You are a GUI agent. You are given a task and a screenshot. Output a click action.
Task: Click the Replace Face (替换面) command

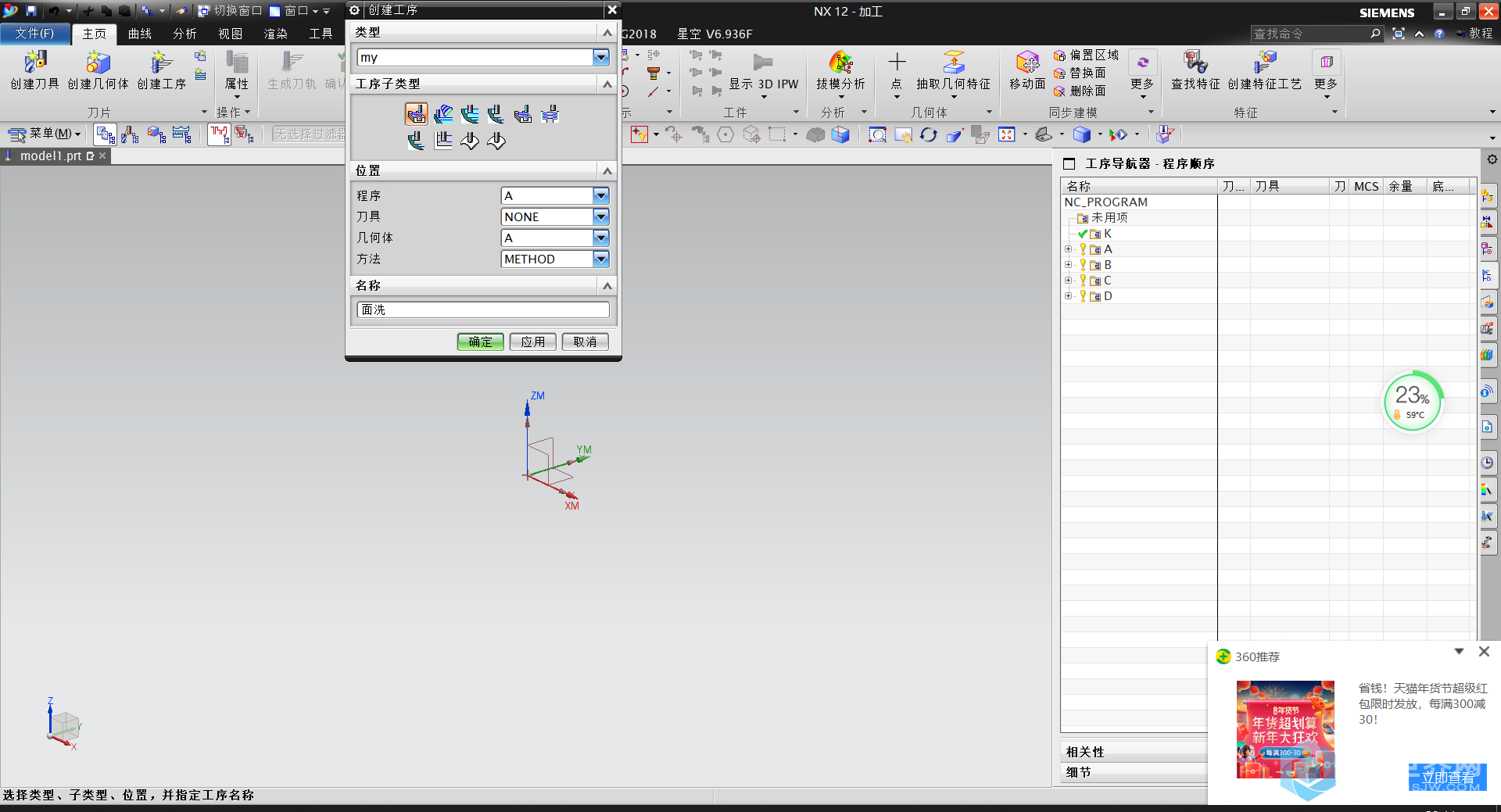coord(1079,73)
